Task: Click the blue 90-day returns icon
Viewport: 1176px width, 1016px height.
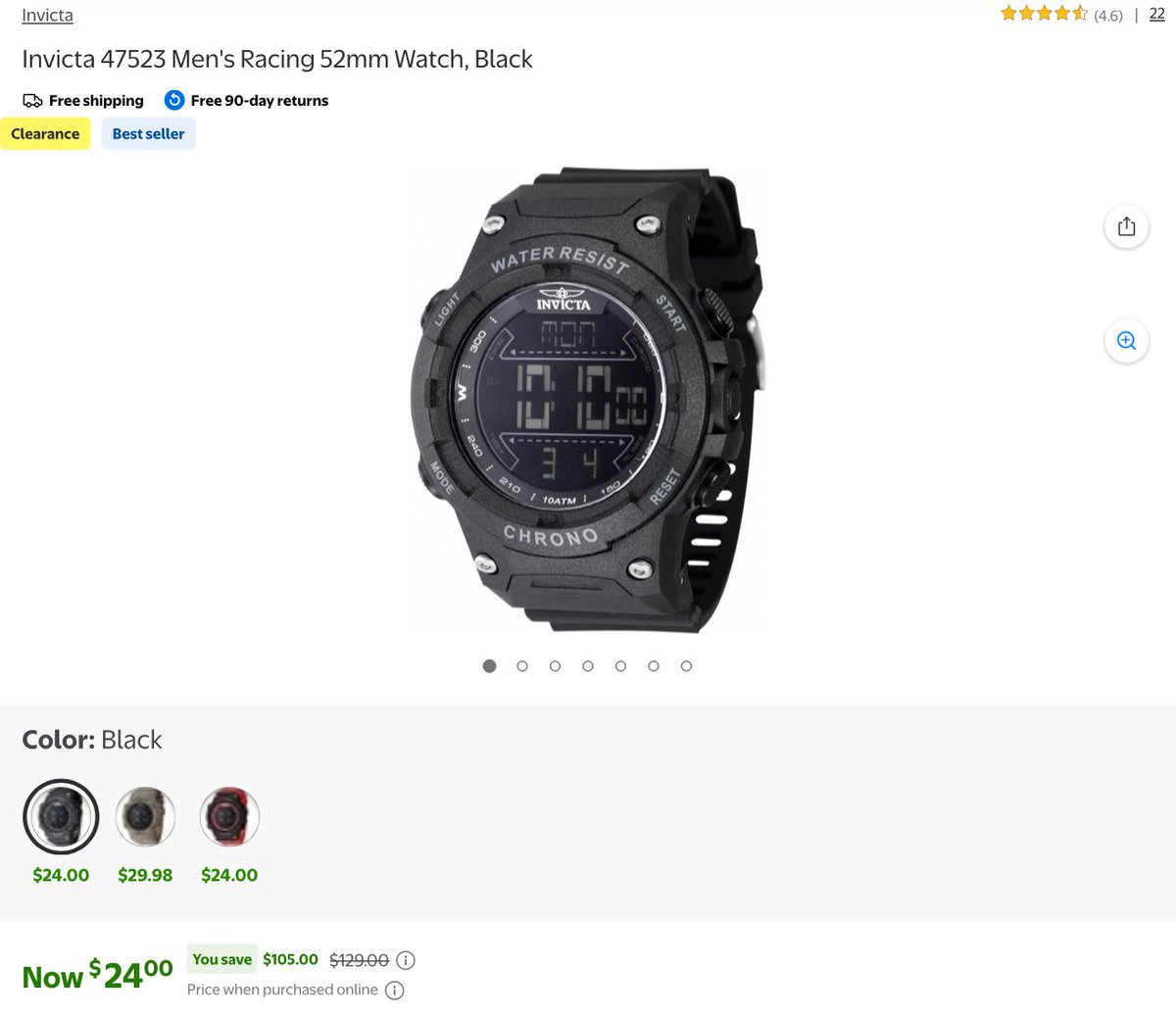Action: [x=174, y=100]
